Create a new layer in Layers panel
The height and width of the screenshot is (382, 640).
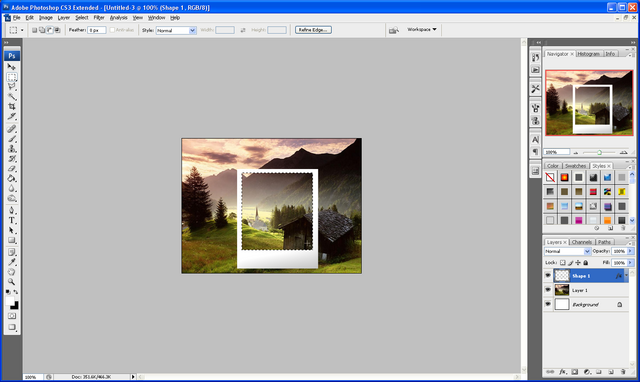(611, 372)
